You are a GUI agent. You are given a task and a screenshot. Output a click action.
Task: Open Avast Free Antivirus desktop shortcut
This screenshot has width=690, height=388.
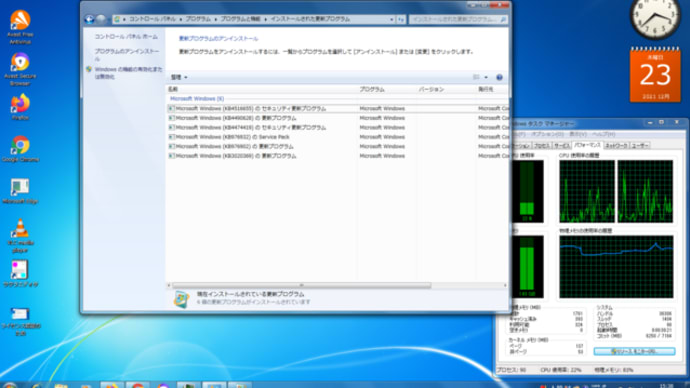tap(20, 27)
